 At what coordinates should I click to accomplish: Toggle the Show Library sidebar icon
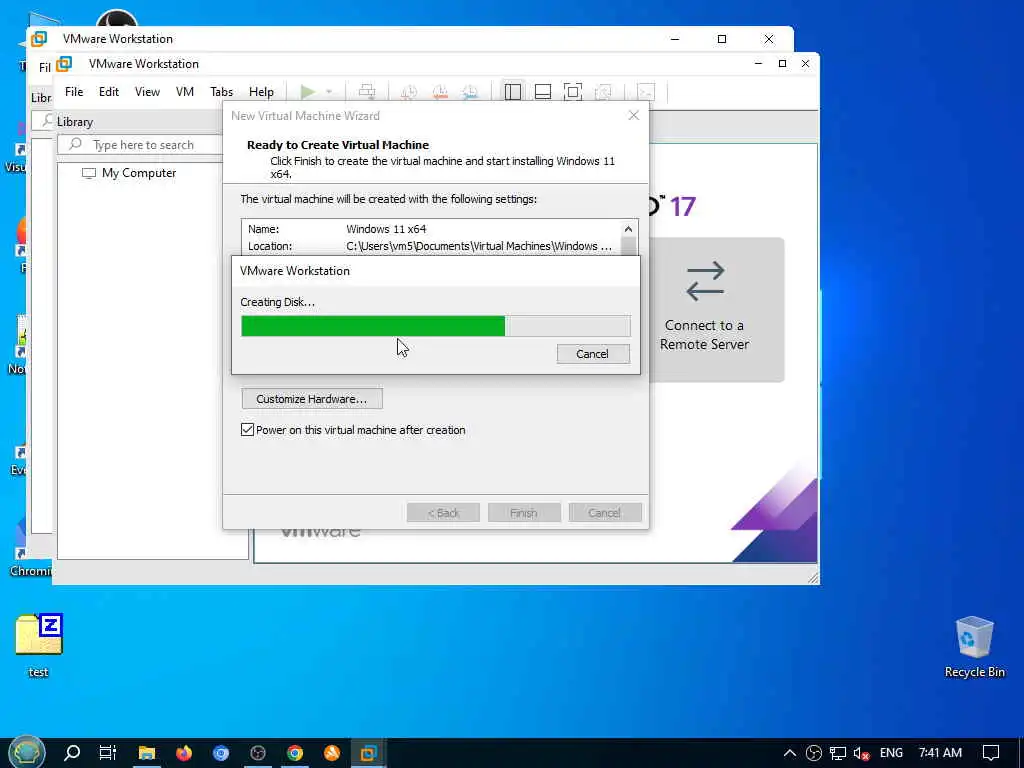coord(513,92)
